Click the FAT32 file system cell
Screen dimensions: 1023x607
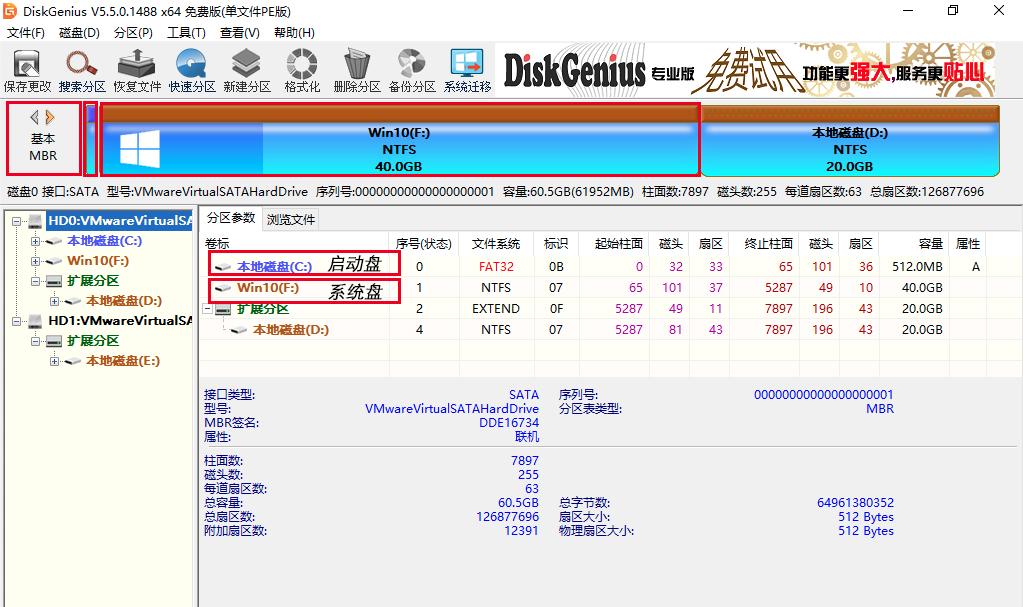(496, 266)
